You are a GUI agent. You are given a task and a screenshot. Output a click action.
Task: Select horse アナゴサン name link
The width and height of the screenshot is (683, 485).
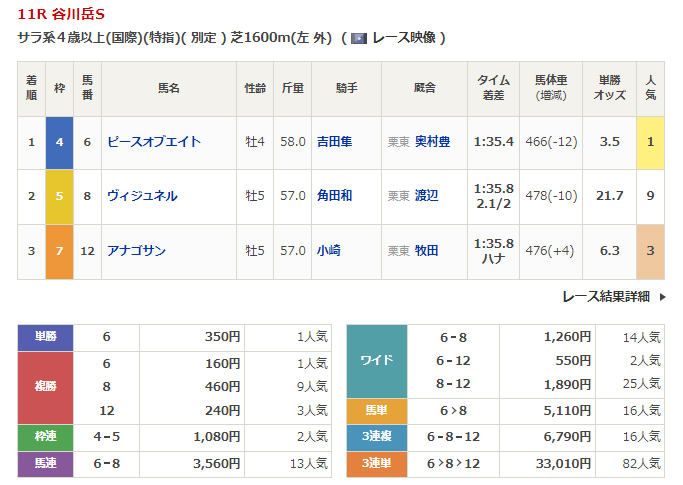(x=136, y=251)
